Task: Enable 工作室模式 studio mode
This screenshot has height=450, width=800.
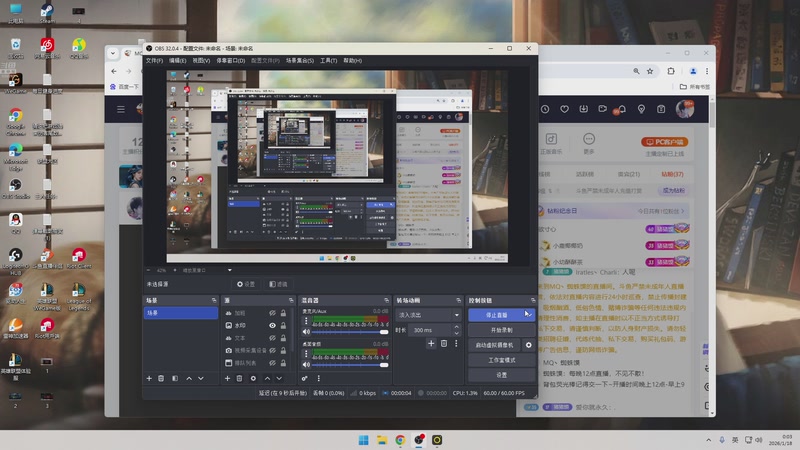Action: 502,360
